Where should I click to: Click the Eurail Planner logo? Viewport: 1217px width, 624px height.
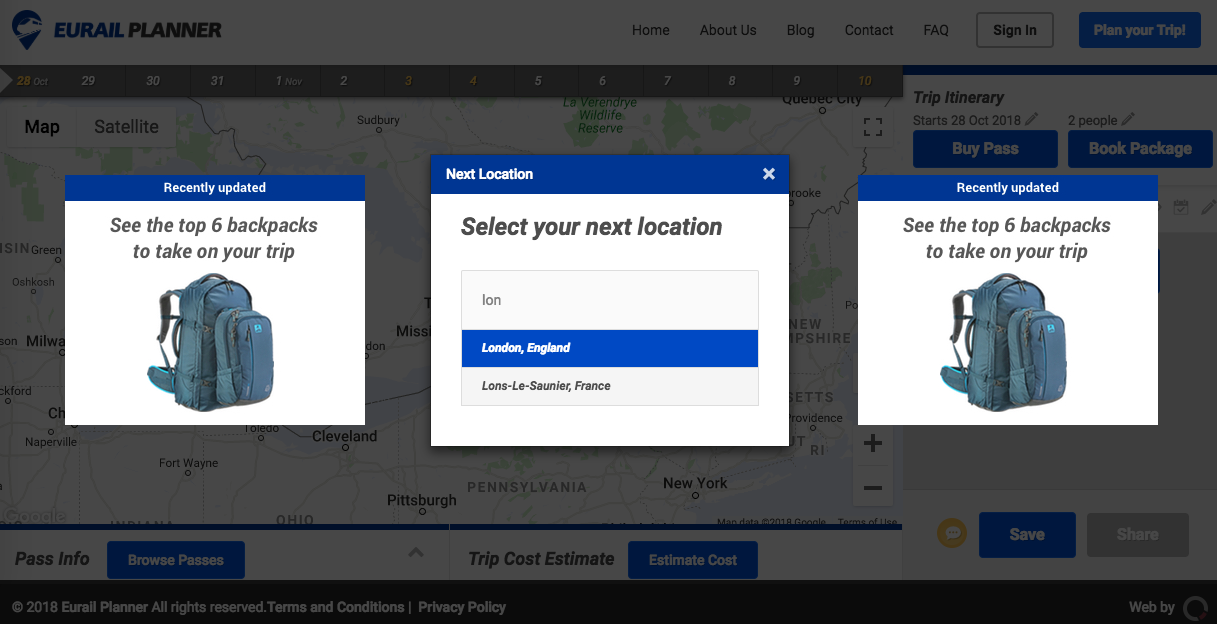click(117, 30)
